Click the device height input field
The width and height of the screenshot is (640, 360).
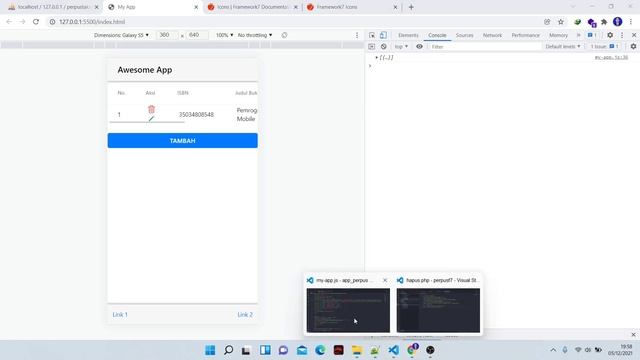point(197,35)
